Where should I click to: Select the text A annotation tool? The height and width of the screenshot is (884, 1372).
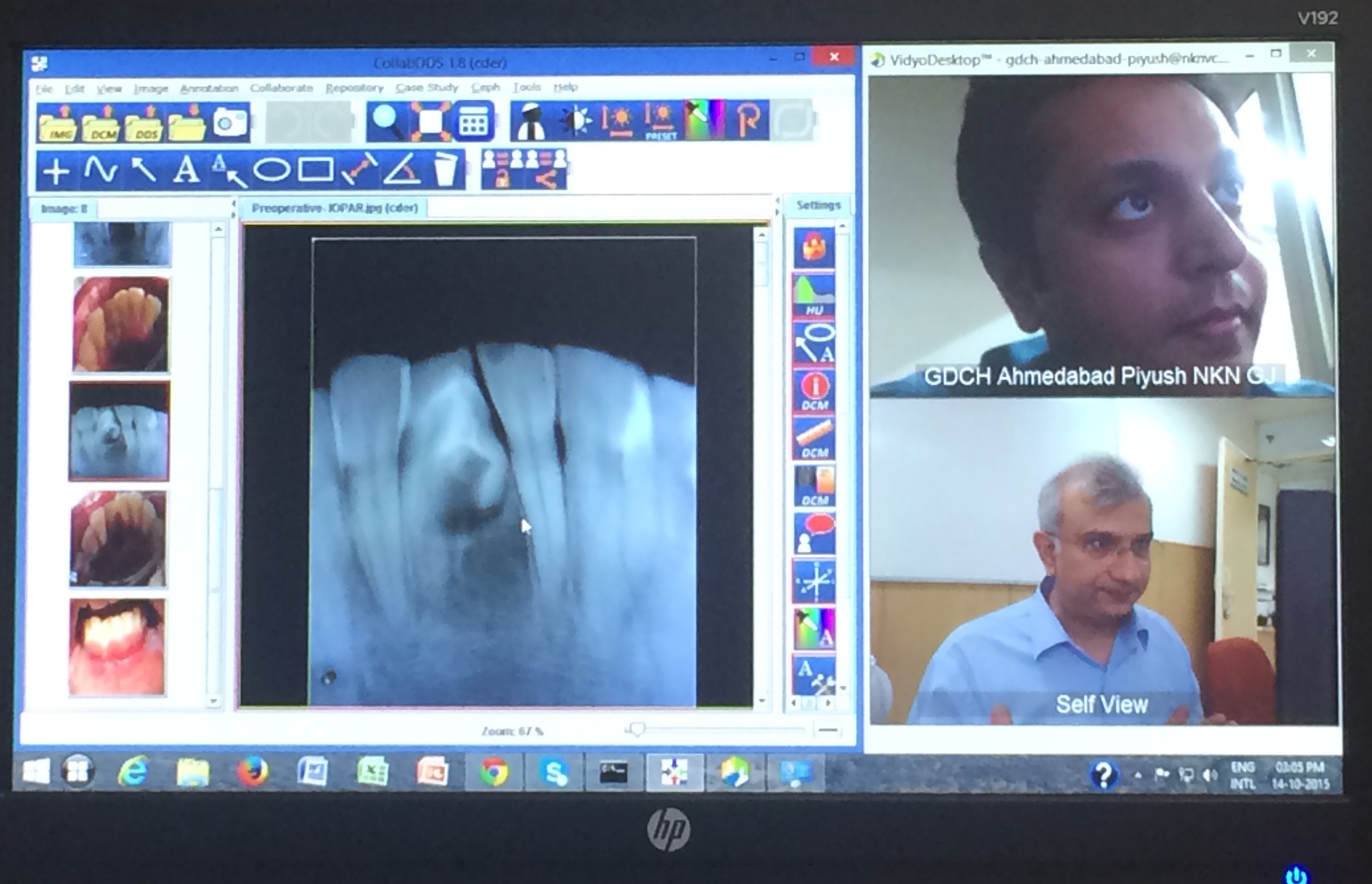pyautogui.click(x=187, y=171)
